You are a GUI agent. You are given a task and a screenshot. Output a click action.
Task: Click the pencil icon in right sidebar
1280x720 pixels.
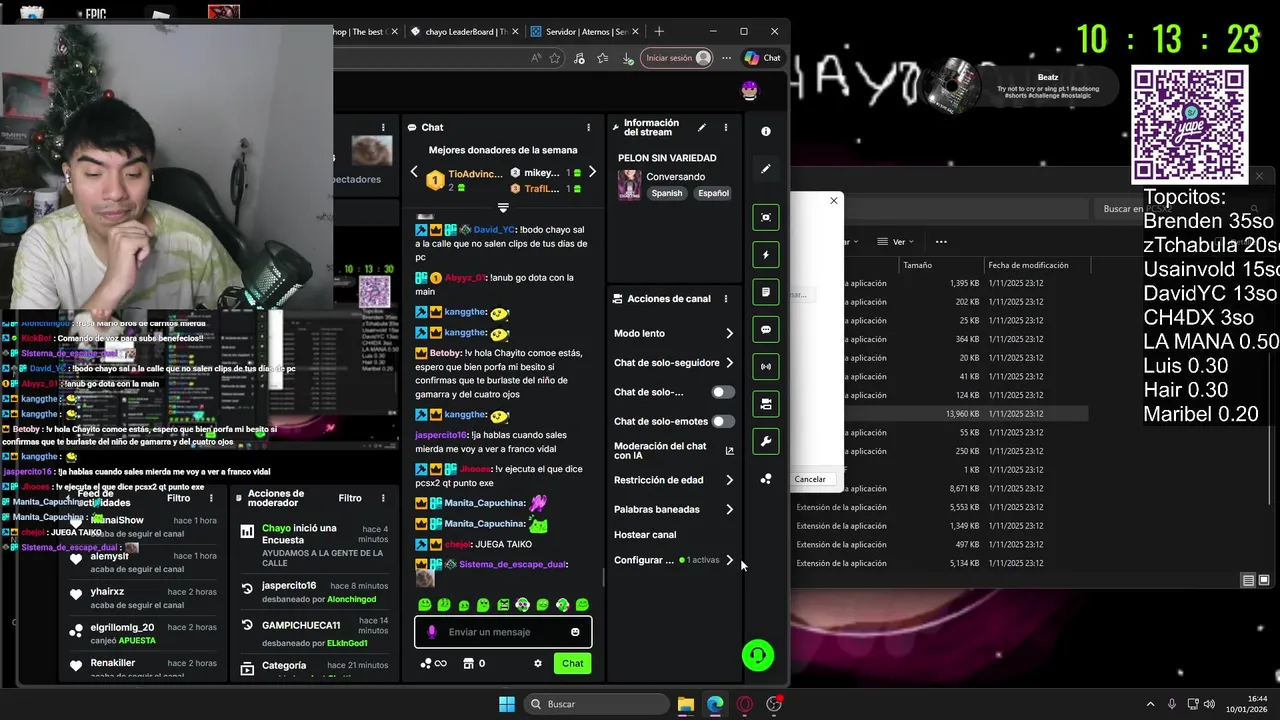coord(766,169)
